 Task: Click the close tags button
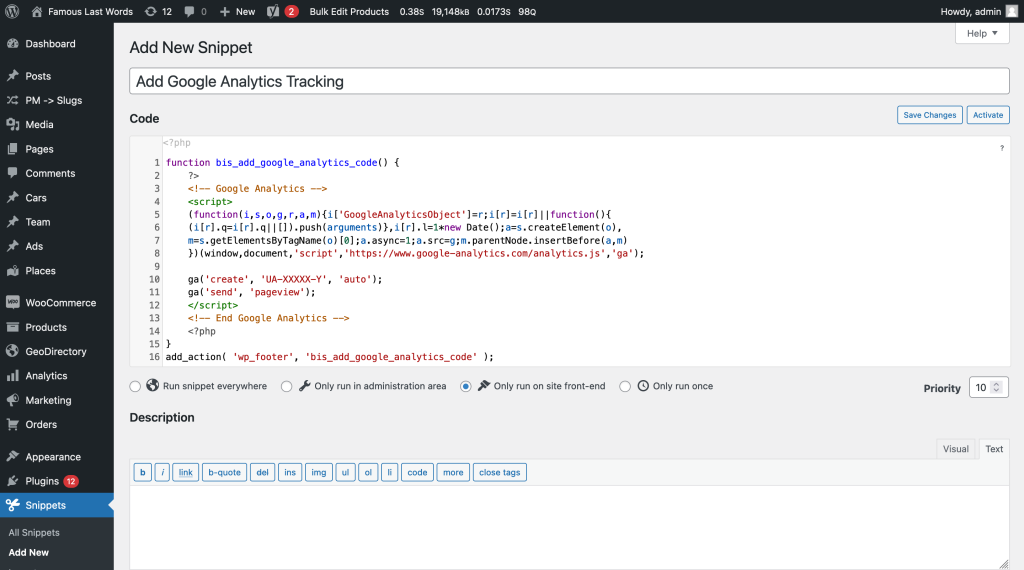click(x=500, y=472)
